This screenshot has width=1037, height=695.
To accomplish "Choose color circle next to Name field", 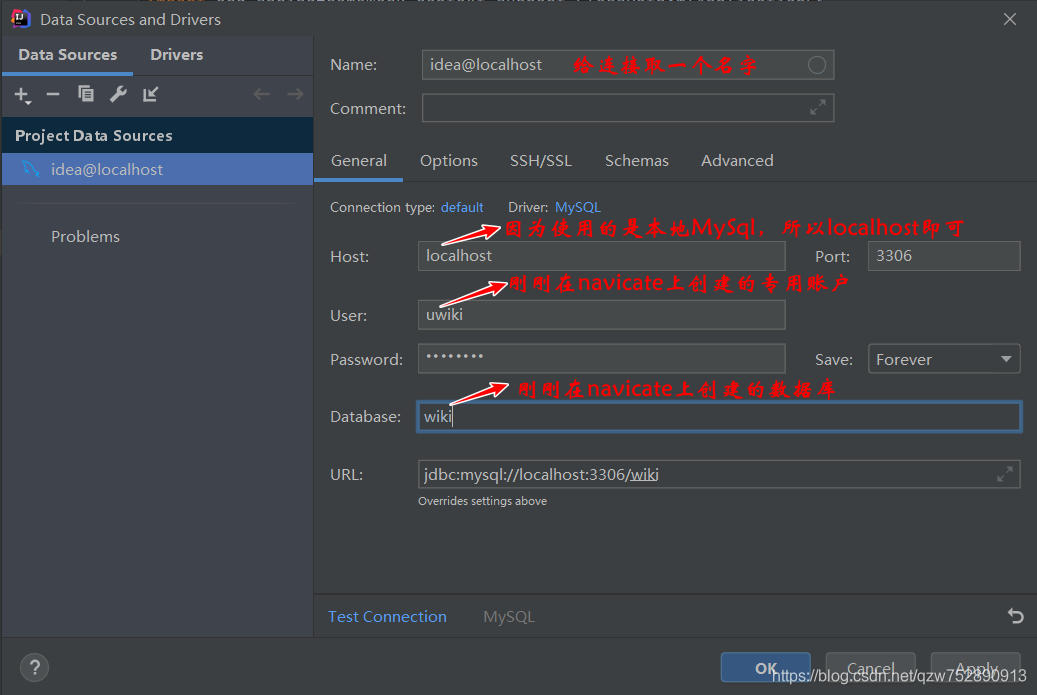I will [x=817, y=65].
